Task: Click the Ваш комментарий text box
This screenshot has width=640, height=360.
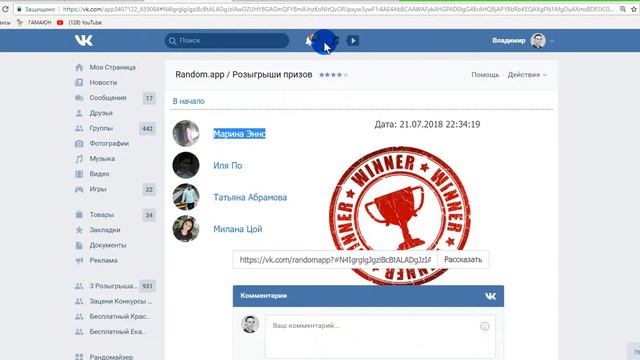Action: coord(380,336)
